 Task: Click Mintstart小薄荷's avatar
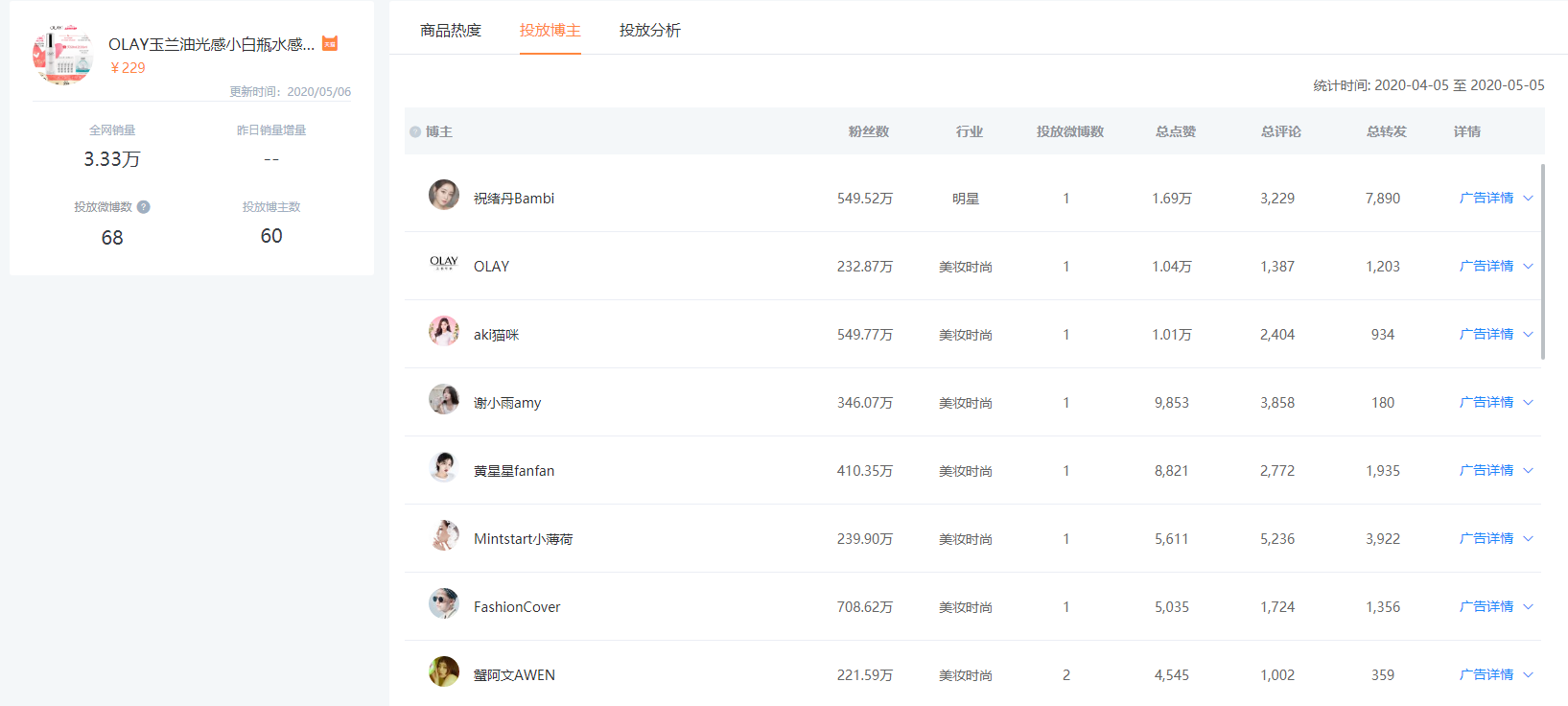443,535
